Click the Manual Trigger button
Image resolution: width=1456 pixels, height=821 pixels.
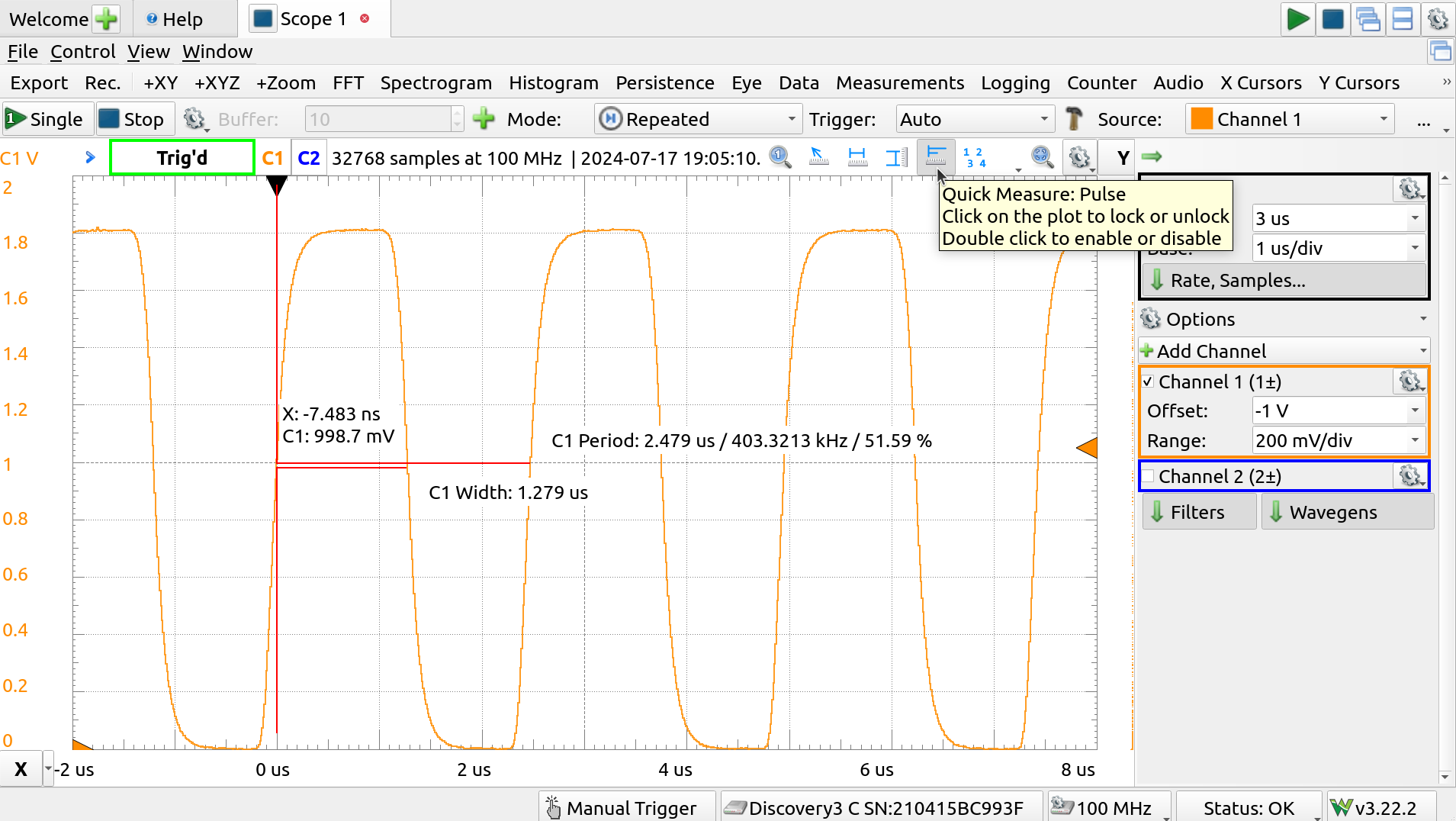(x=628, y=807)
